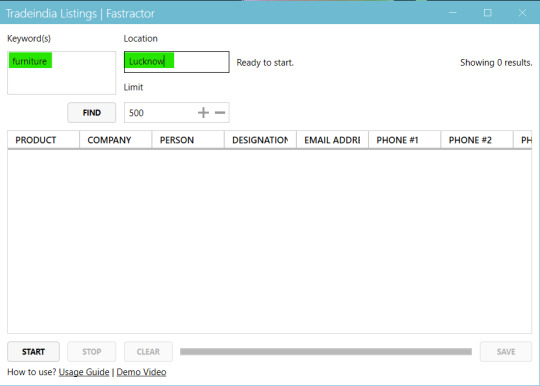Click the SAVE button
This screenshot has height=386, width=540.
tap(506, 352)
